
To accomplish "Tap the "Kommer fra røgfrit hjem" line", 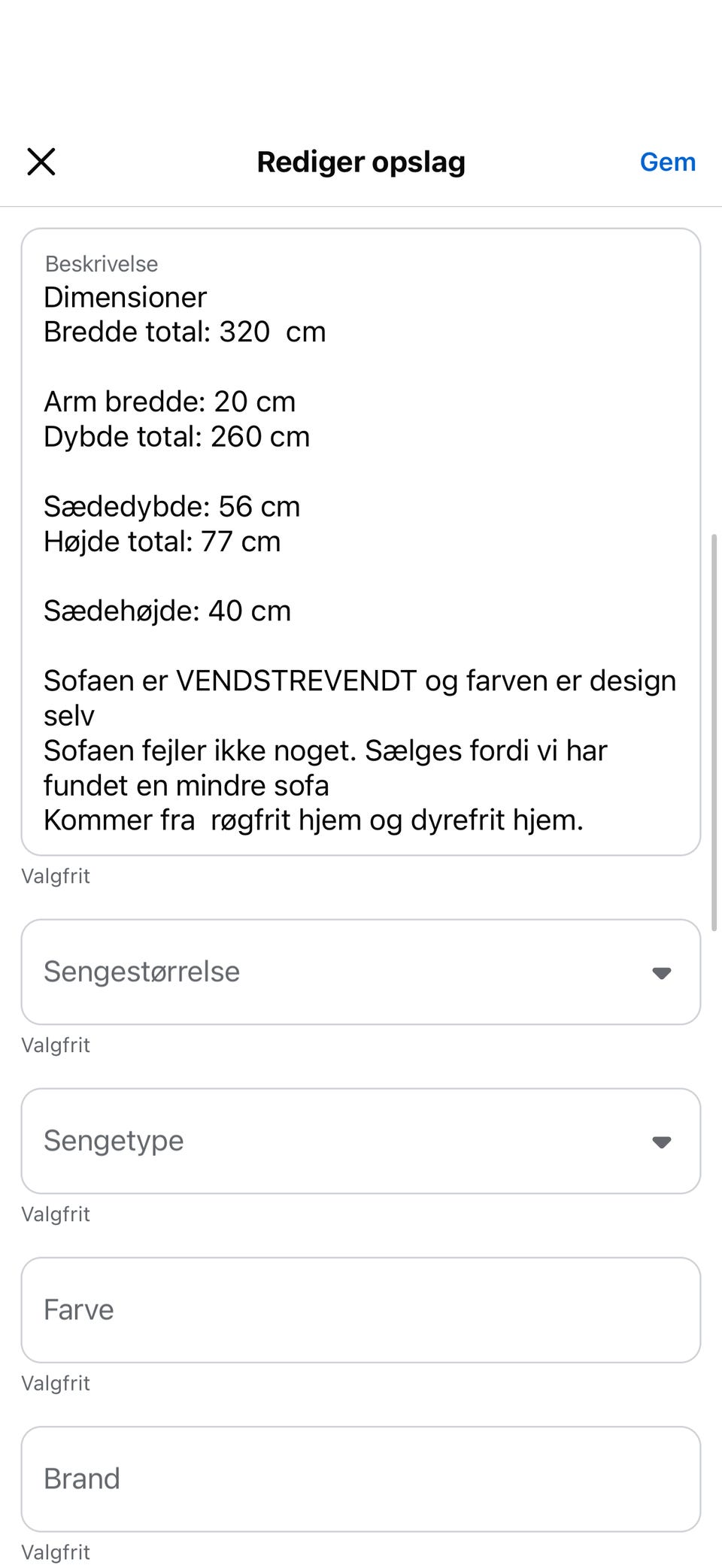I will coord(313,820).
